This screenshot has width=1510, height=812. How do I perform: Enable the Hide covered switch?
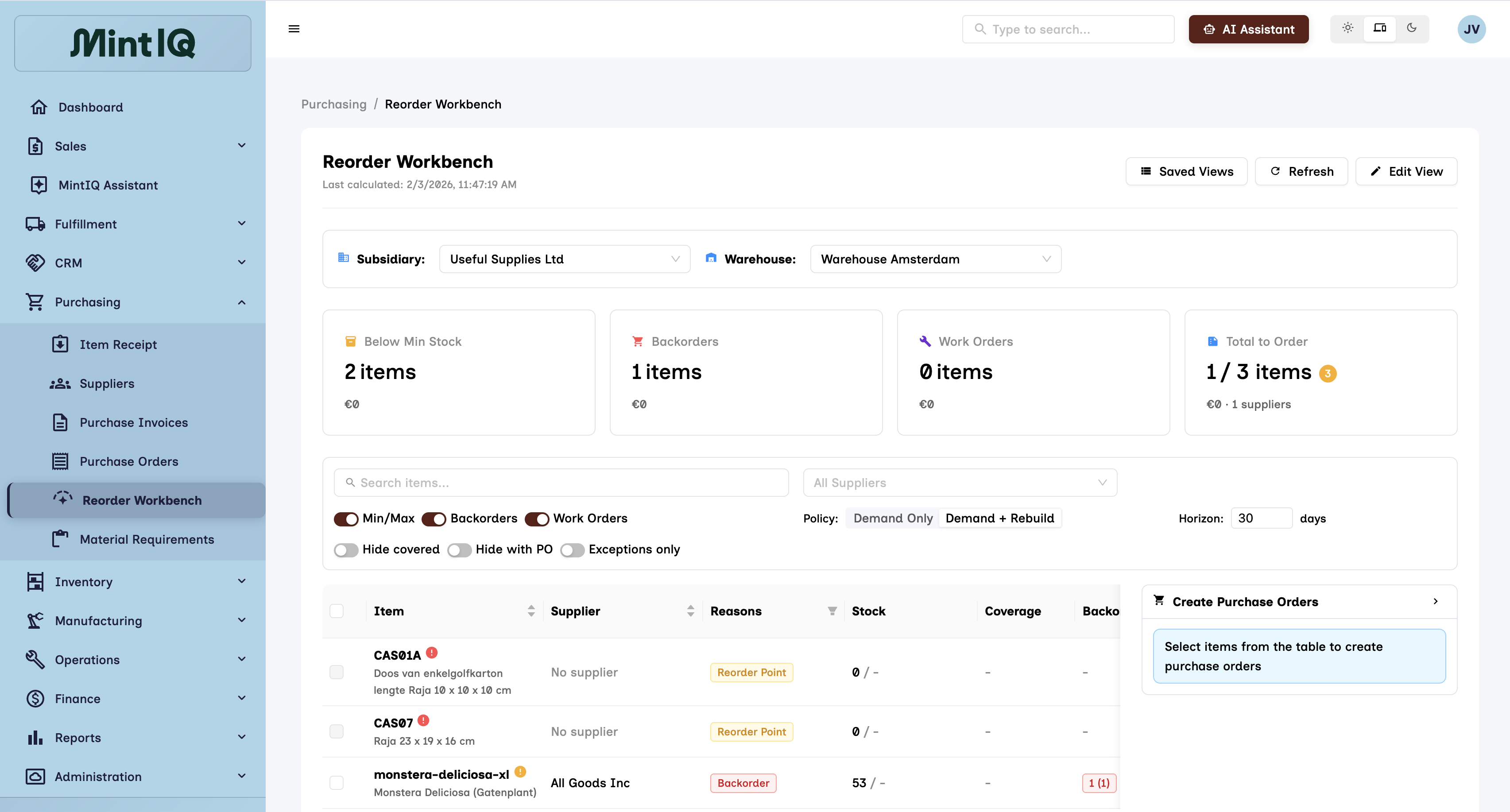pyautogui.click(x=346, y=550)
